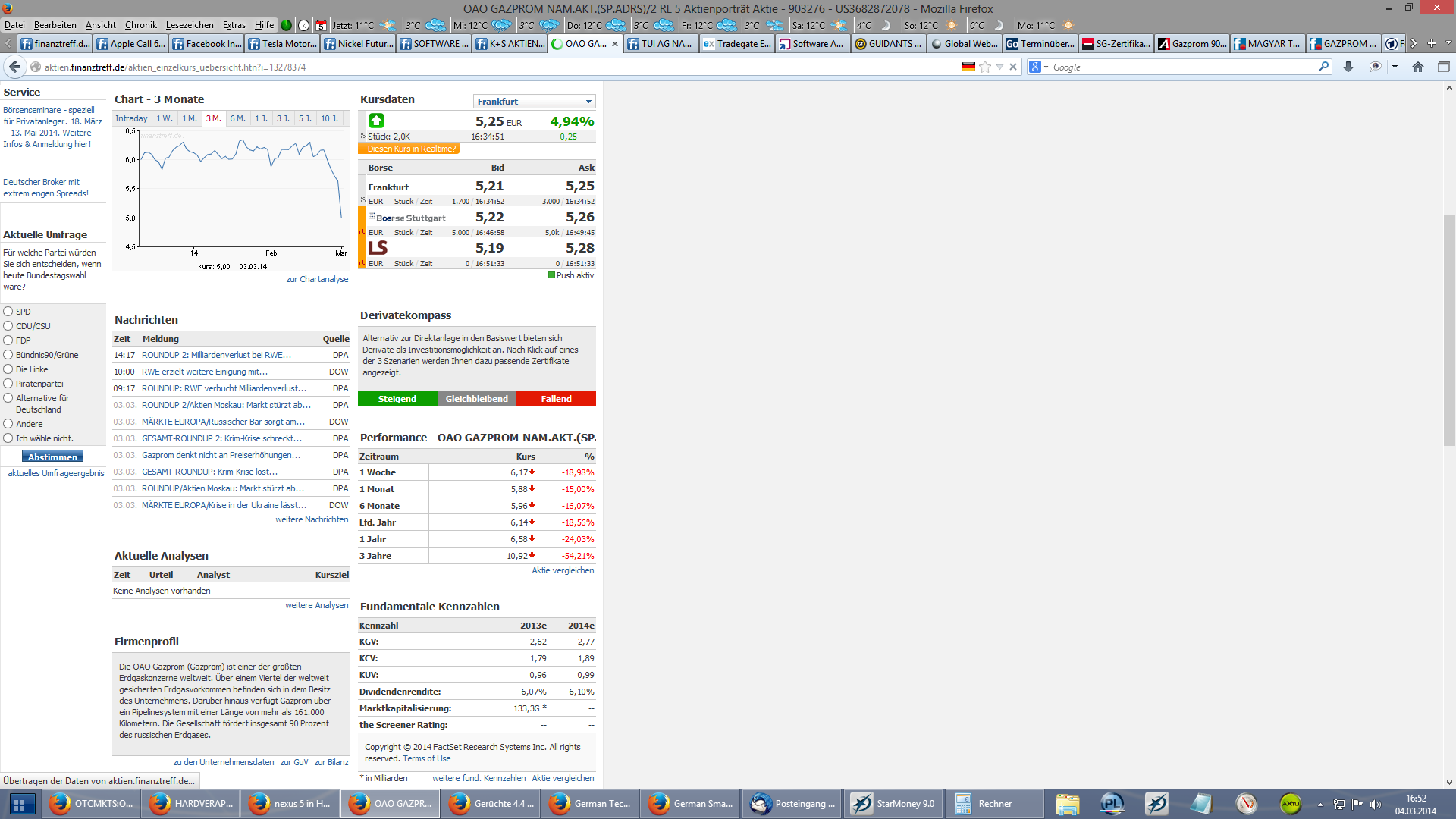Click the Firefox home icon
The width and height of the screenshot is (1456, 819).
pos(1417,67)
